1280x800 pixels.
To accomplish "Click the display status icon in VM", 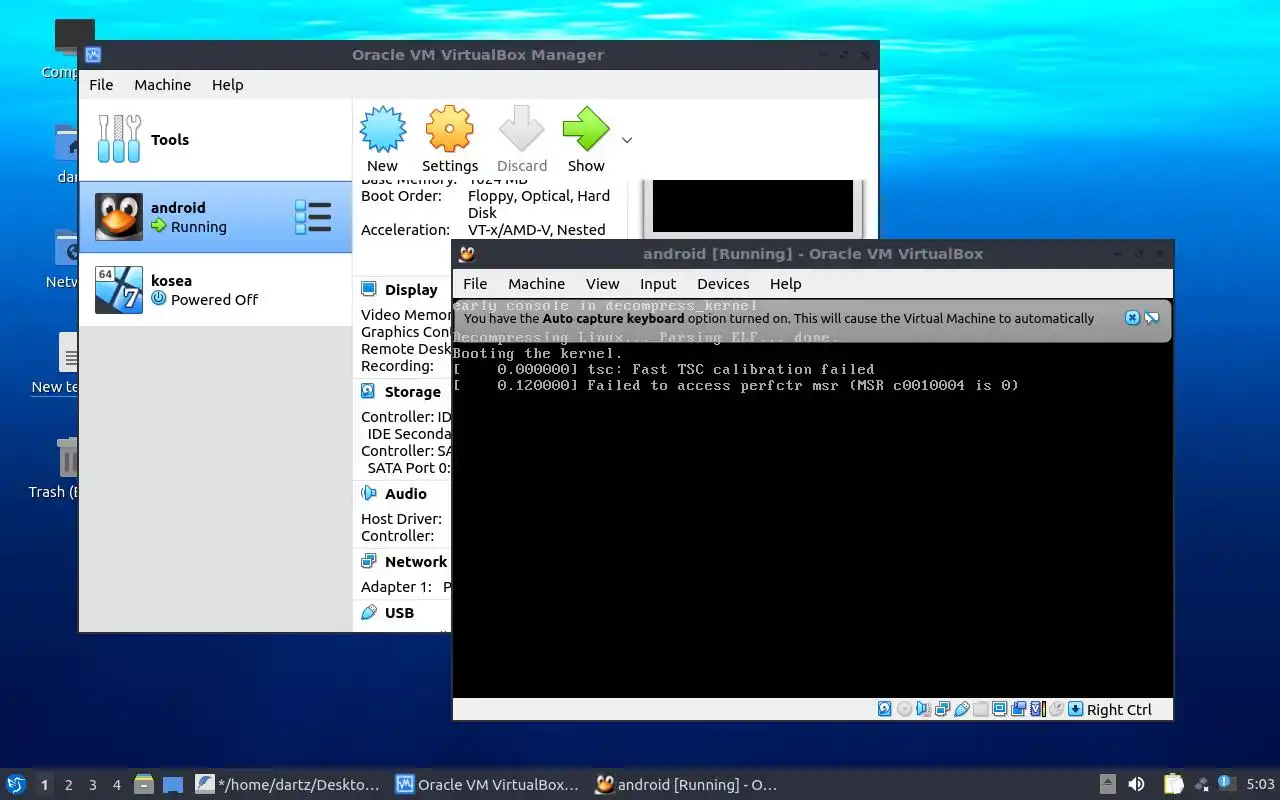I will (x=999, y=709).
